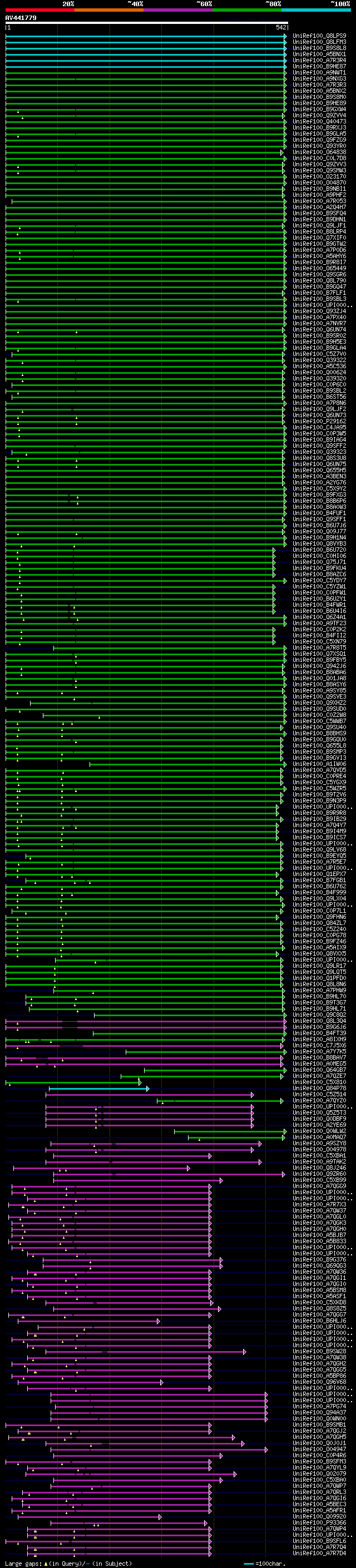Select the UniRef100_Q96V68 label

coord(319,1382)
